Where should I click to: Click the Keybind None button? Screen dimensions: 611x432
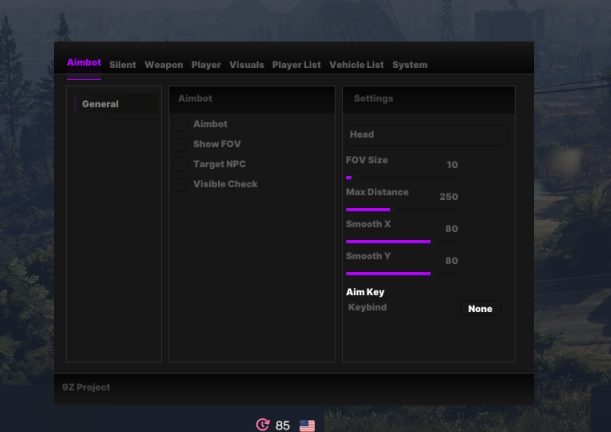(x=480, y=309)
